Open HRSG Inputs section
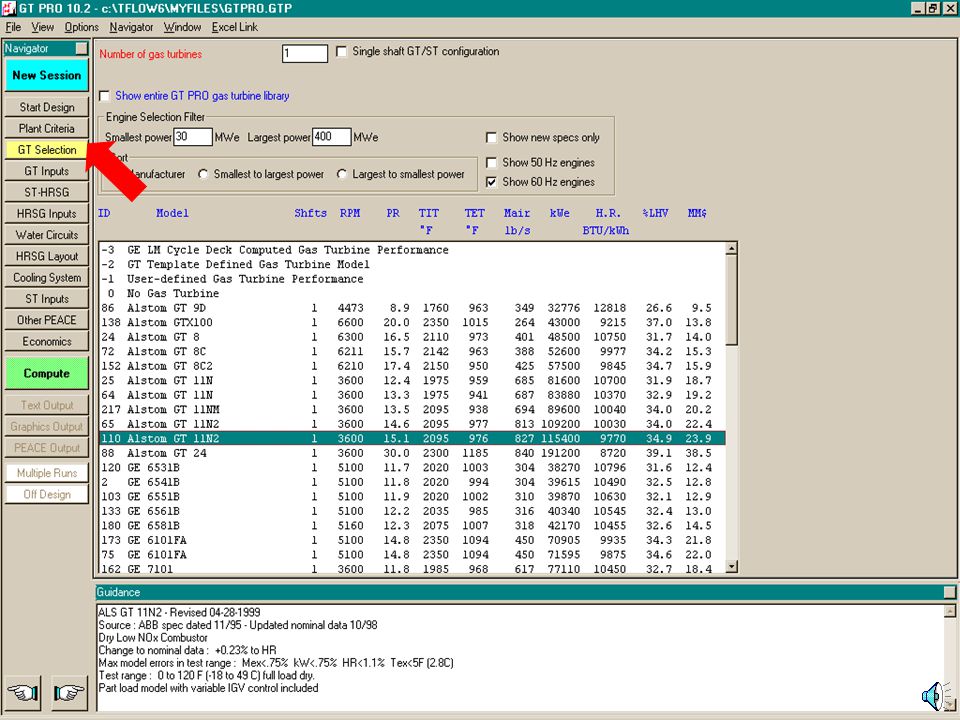The height and width of the screenshot is (720, 960). (x=47, y=214)
